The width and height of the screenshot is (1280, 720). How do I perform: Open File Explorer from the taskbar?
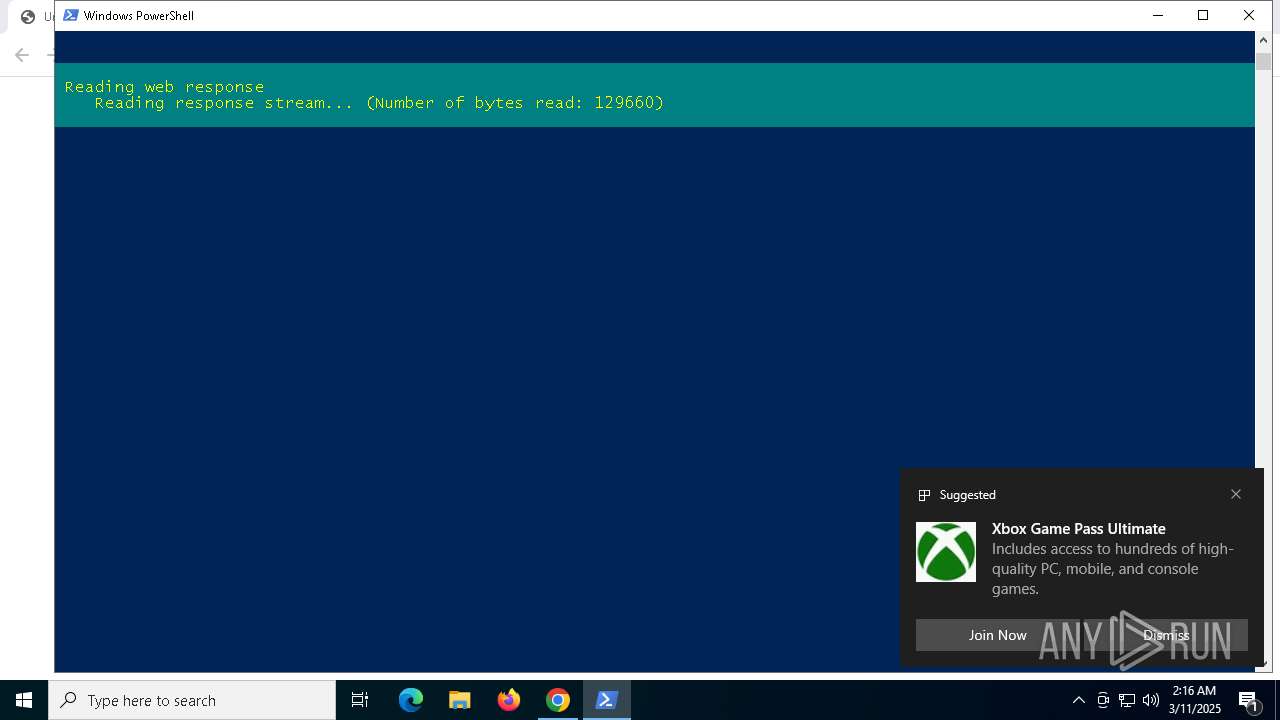[460, 700]
